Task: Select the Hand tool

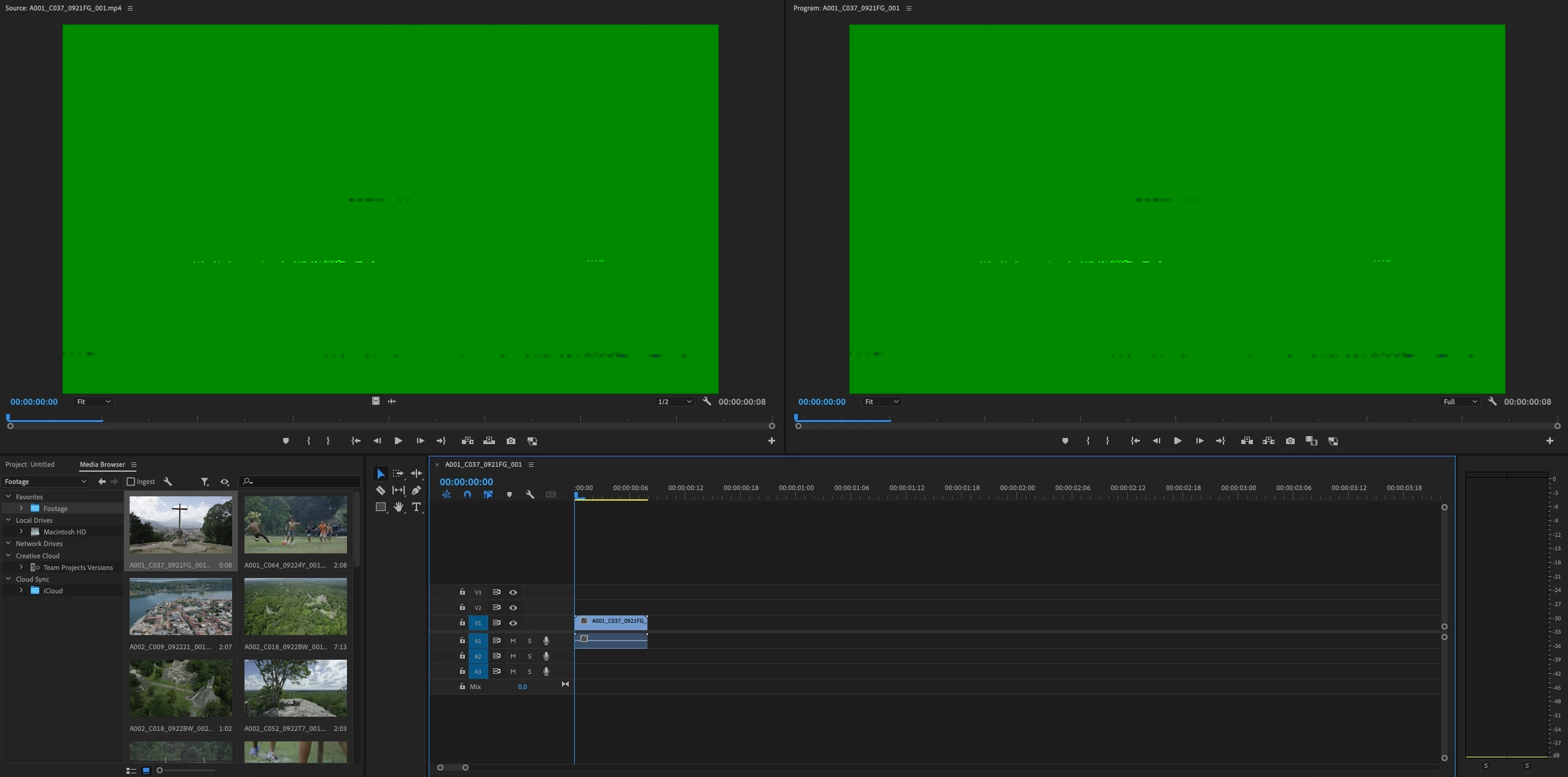Action: coord(399,507)
